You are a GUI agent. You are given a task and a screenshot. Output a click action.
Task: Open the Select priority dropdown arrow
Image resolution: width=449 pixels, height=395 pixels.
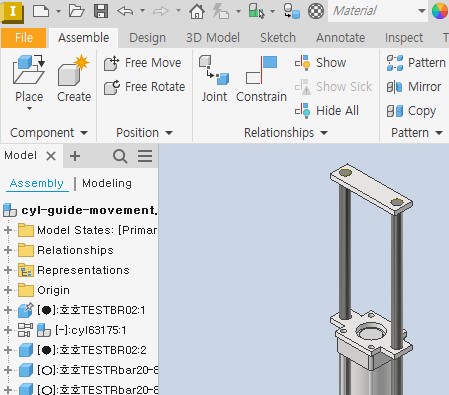point(273,11)
